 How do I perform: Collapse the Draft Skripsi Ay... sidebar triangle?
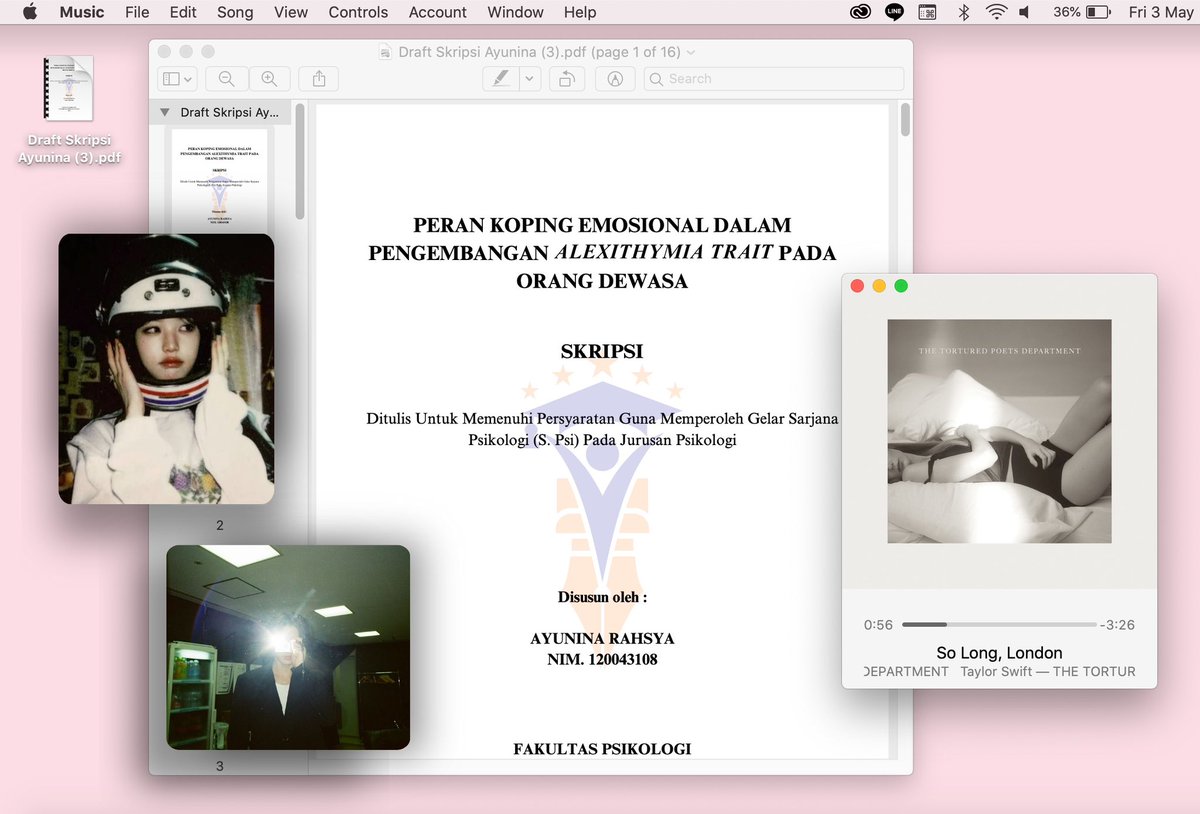[x=165, y=113]
